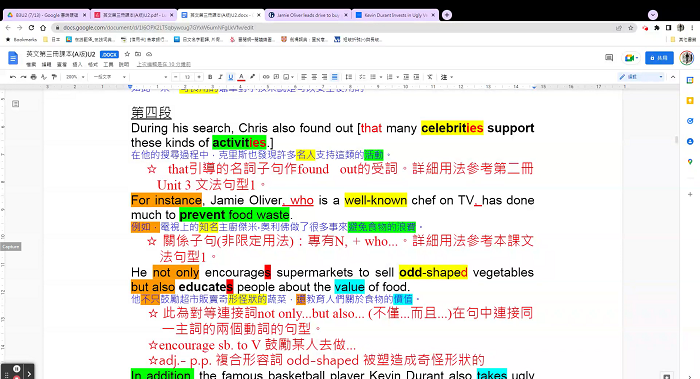Open insert image dropdown
Image resolution: width=700 pixels, height=379 pixels.
[x=288, y=77]
